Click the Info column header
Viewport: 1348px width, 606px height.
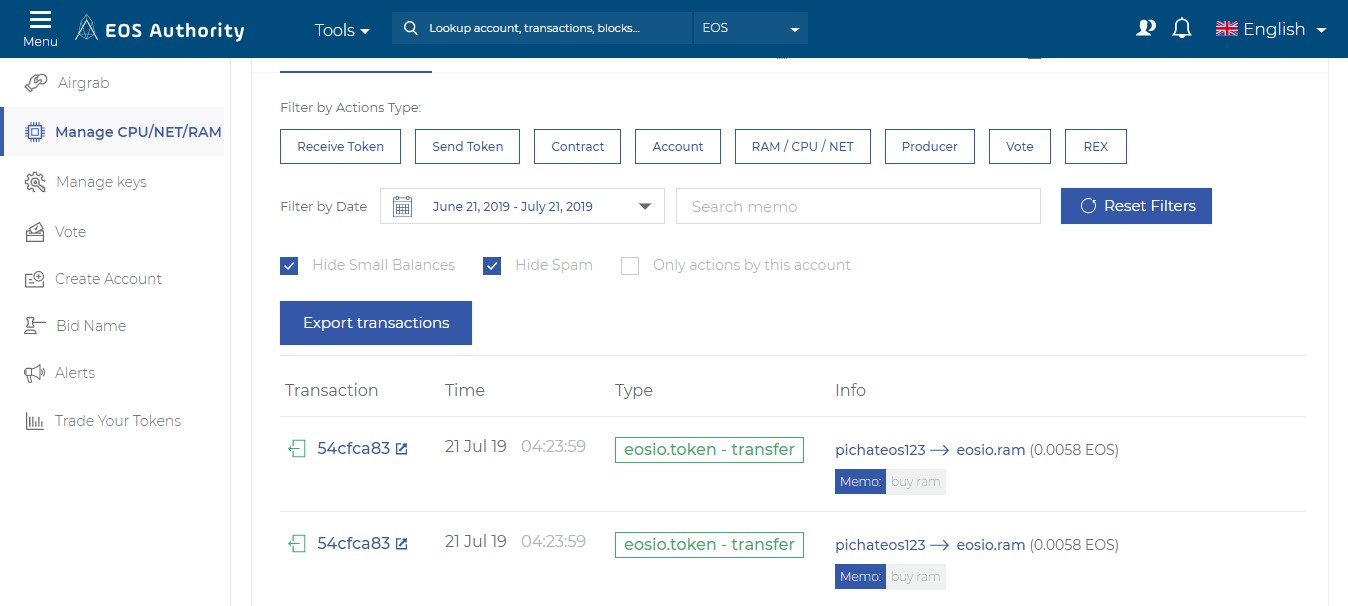[850, 390]
